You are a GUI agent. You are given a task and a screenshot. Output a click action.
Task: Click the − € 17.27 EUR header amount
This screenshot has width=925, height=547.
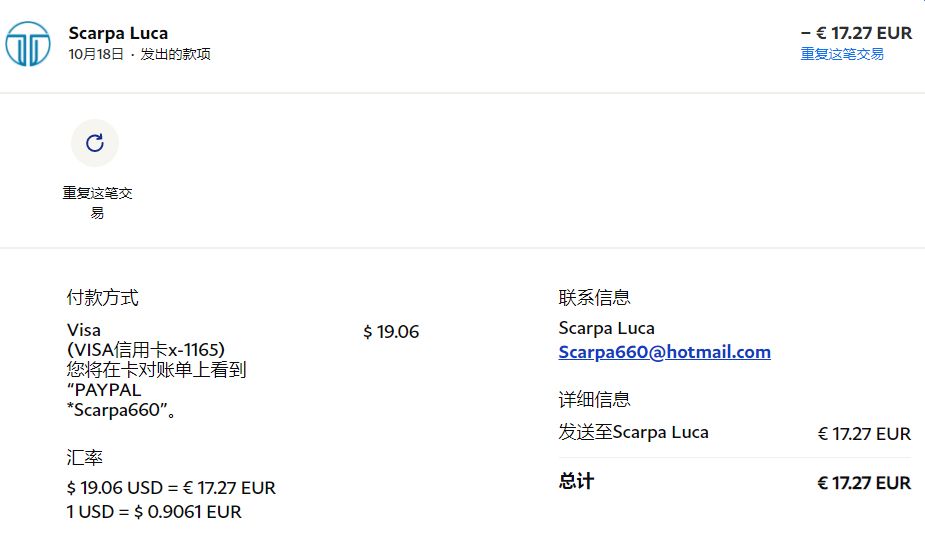[856, 33]
